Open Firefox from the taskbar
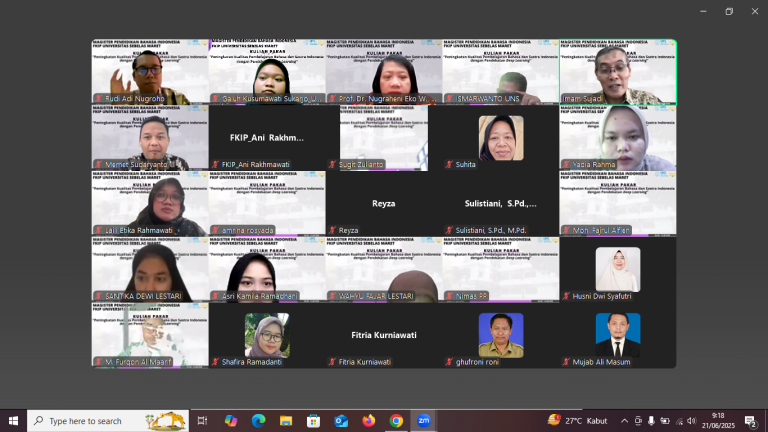This screenshot has width=768, height=432. 368,421
